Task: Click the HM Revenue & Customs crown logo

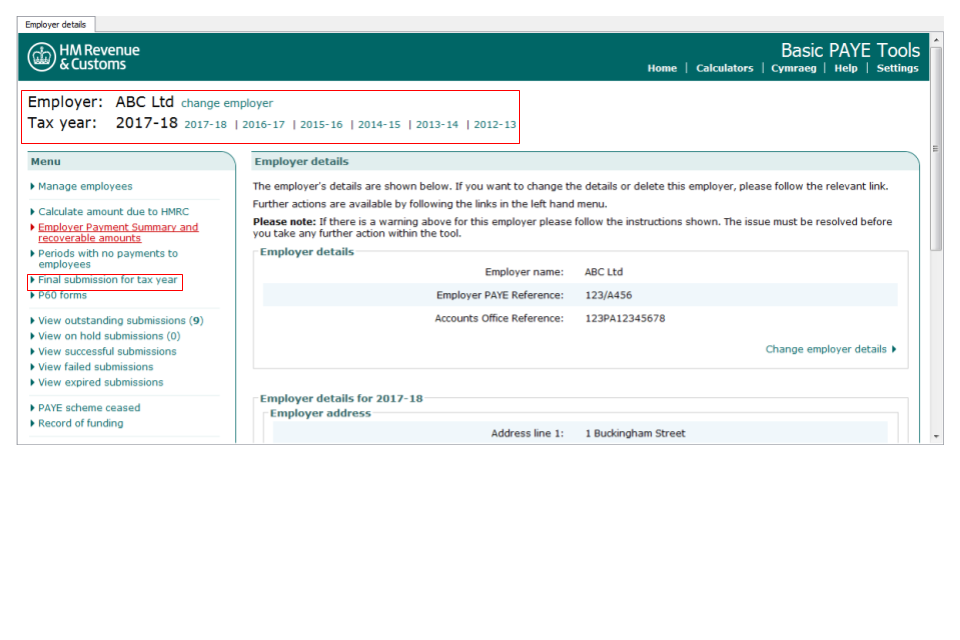Action: pyautogui.click(x=41, y=57)
